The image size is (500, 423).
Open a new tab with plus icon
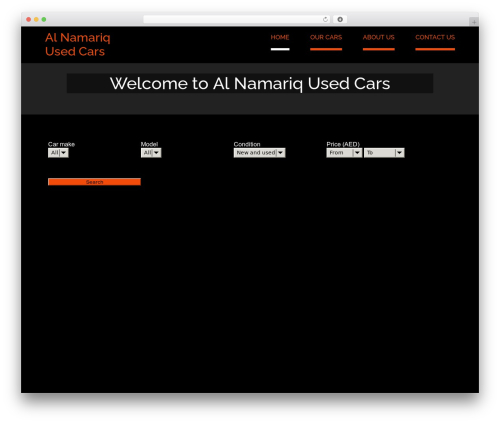474,22
